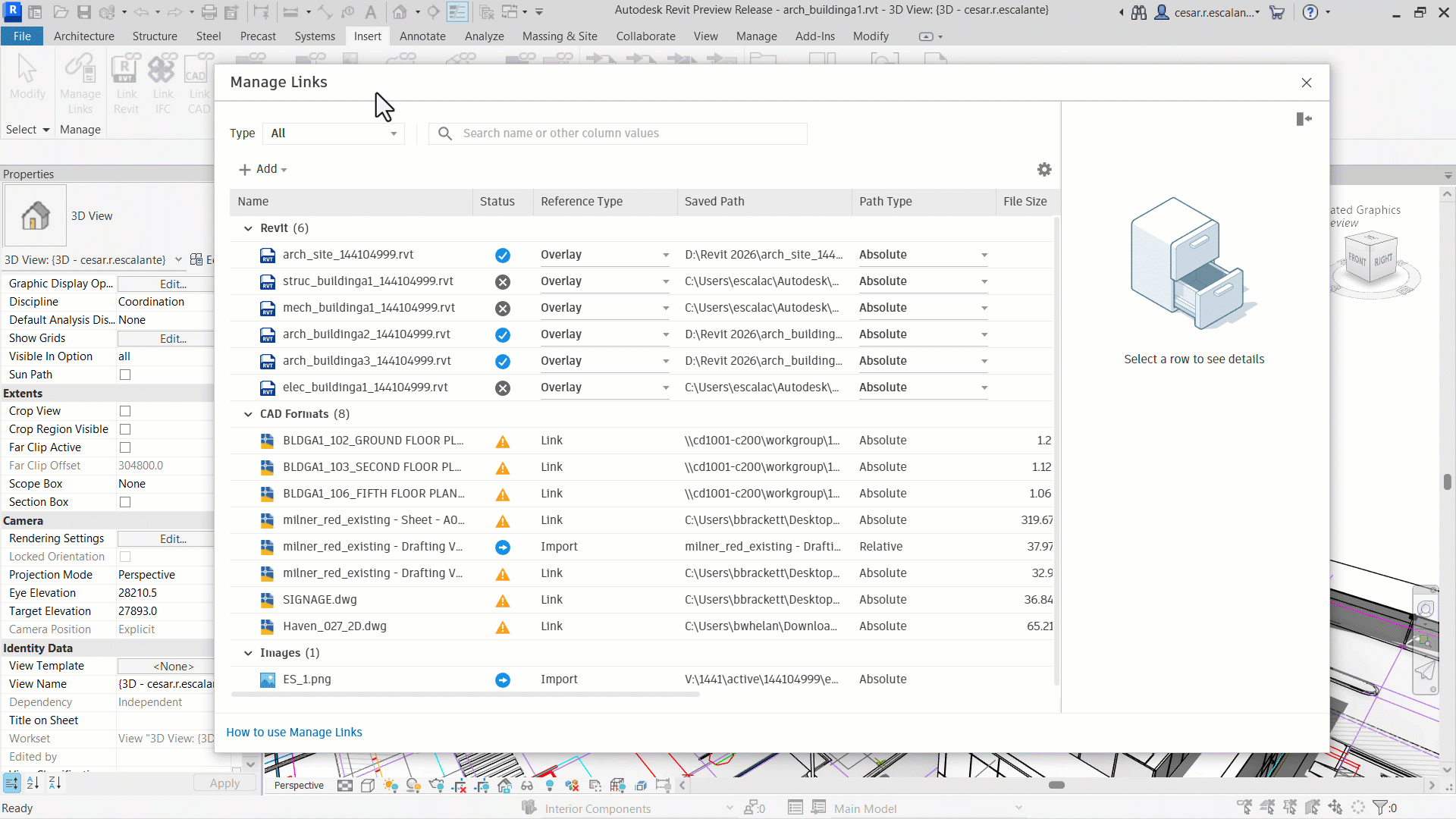The image size is (1456, 819).
Task: Collapse the CAD Formats group
Action: pyautogui.click(x=248, y=414)
